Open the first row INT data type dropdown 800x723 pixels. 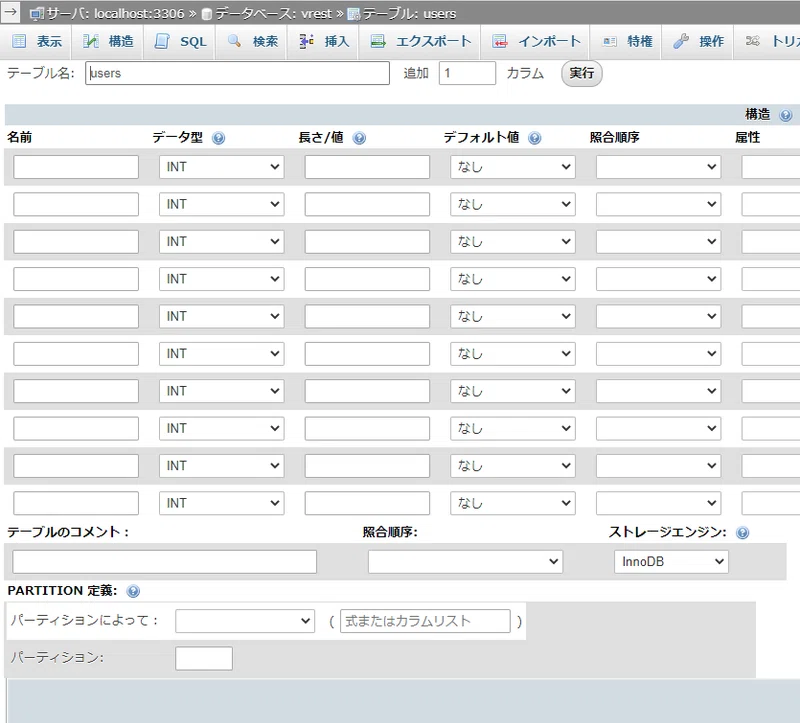221,167
